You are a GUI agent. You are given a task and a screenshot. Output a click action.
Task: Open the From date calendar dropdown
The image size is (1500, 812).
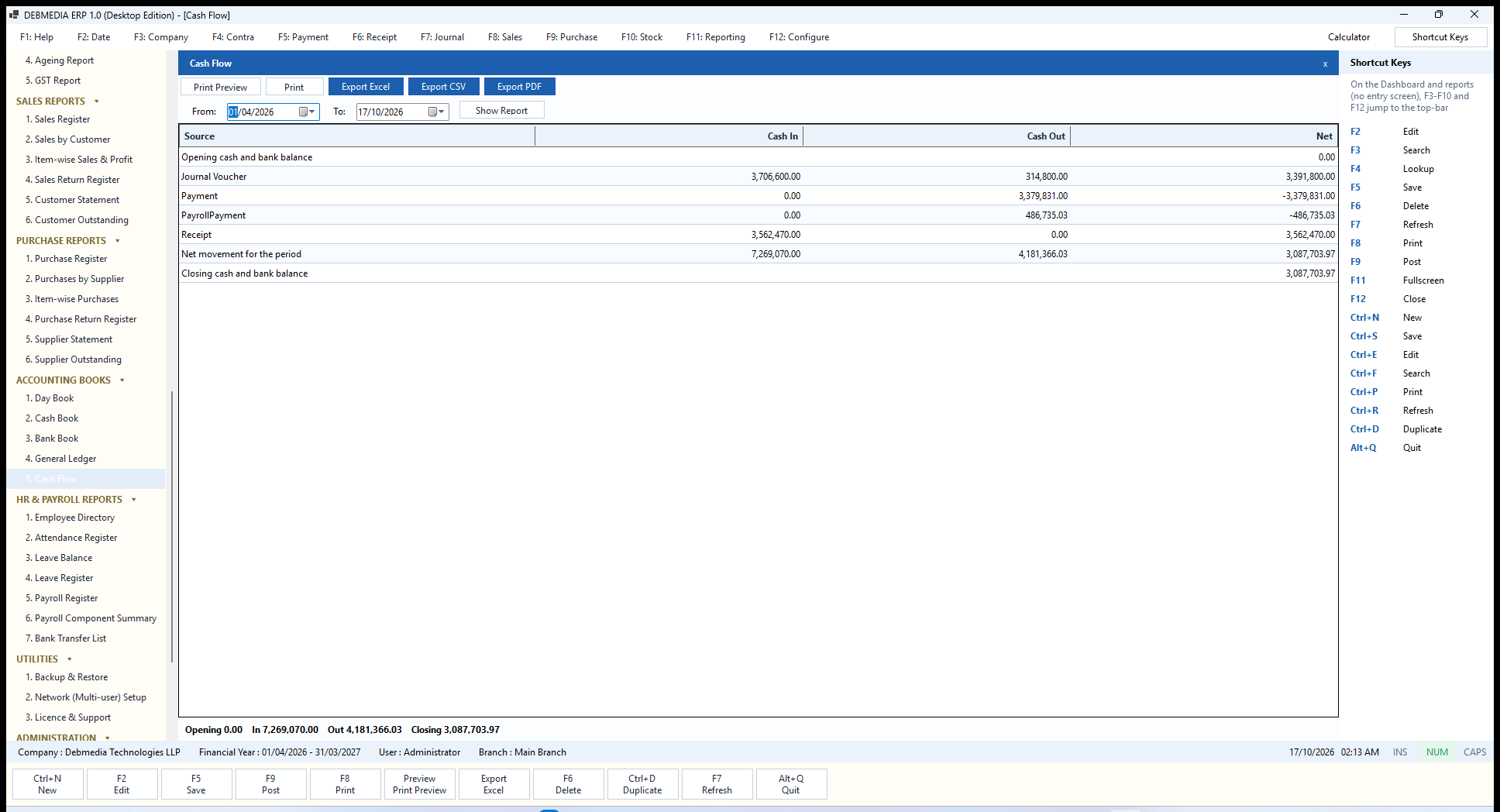coord(308,112)
